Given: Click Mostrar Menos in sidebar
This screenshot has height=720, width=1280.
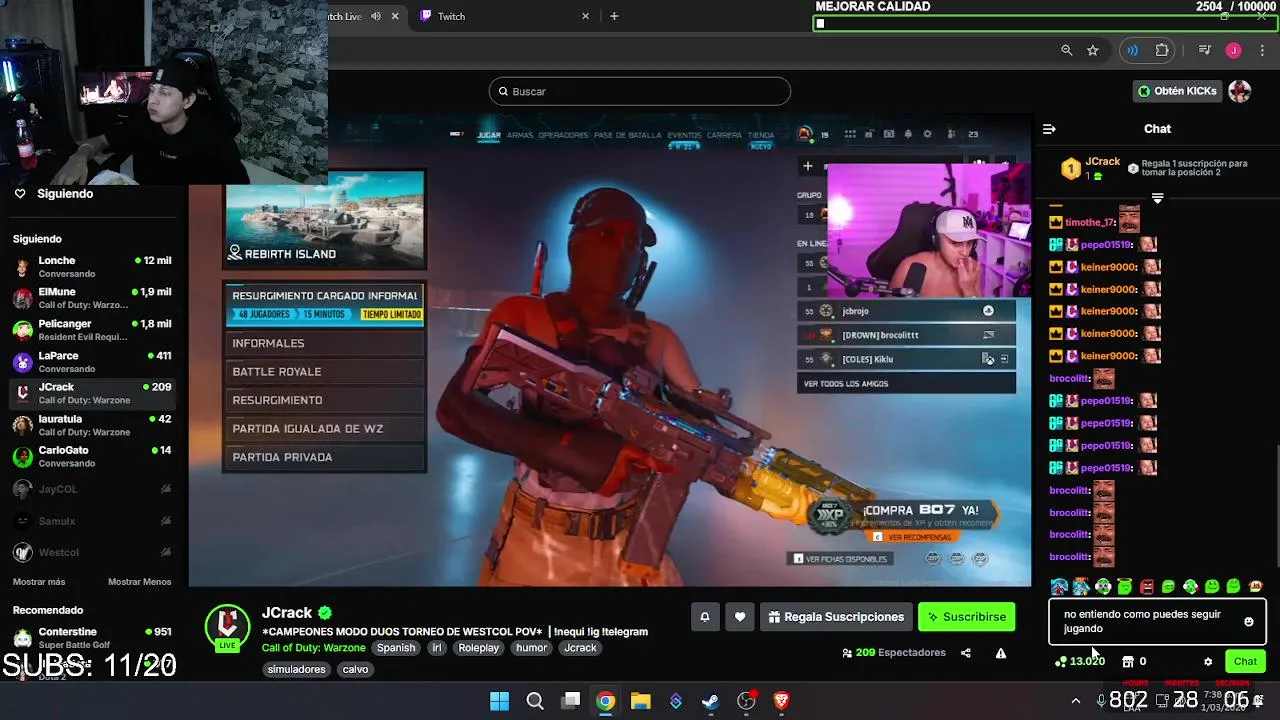Looking at the screenshot, I should pyautogui.click(x=139, y=582).
